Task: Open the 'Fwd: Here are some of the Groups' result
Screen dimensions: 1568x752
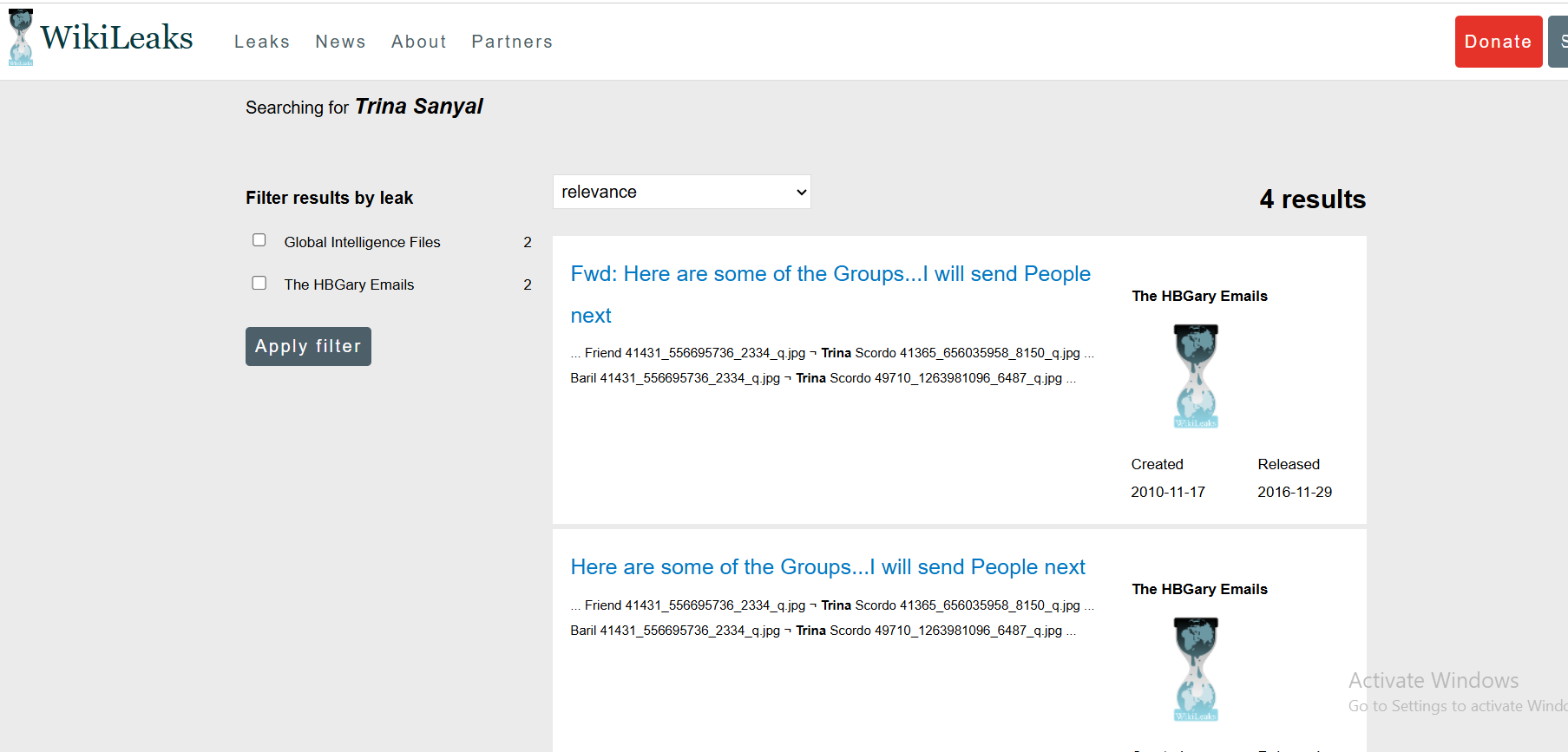Action: tap(830, 274)
